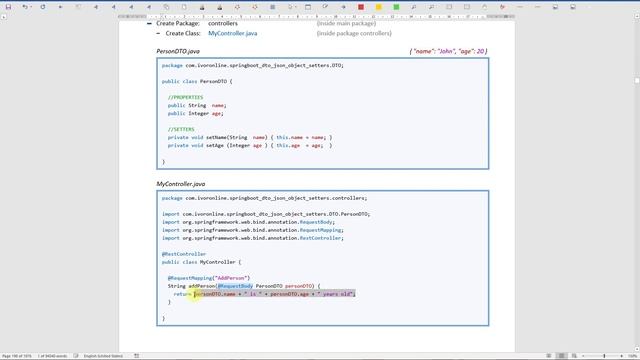Screen dimensions: 640x360
Task: Switch to Web Layout view icon
Action: tap(574, 356)
